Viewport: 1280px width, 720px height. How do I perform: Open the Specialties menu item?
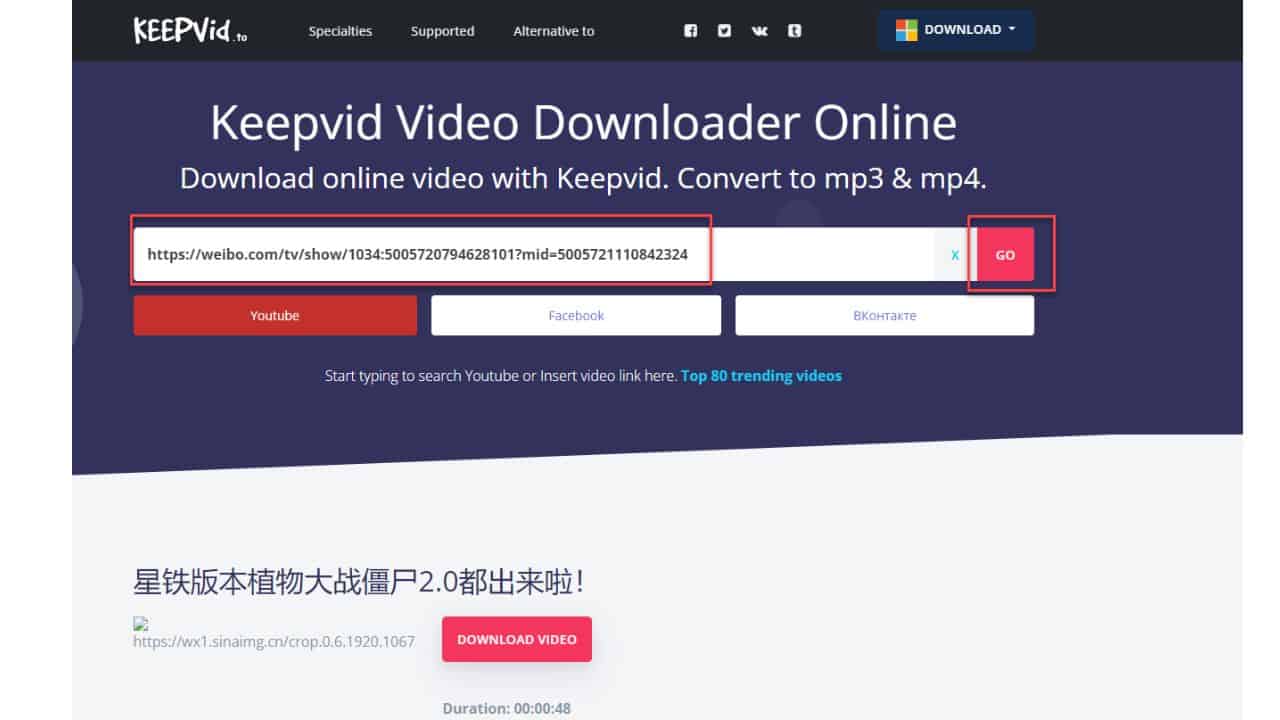339,31
